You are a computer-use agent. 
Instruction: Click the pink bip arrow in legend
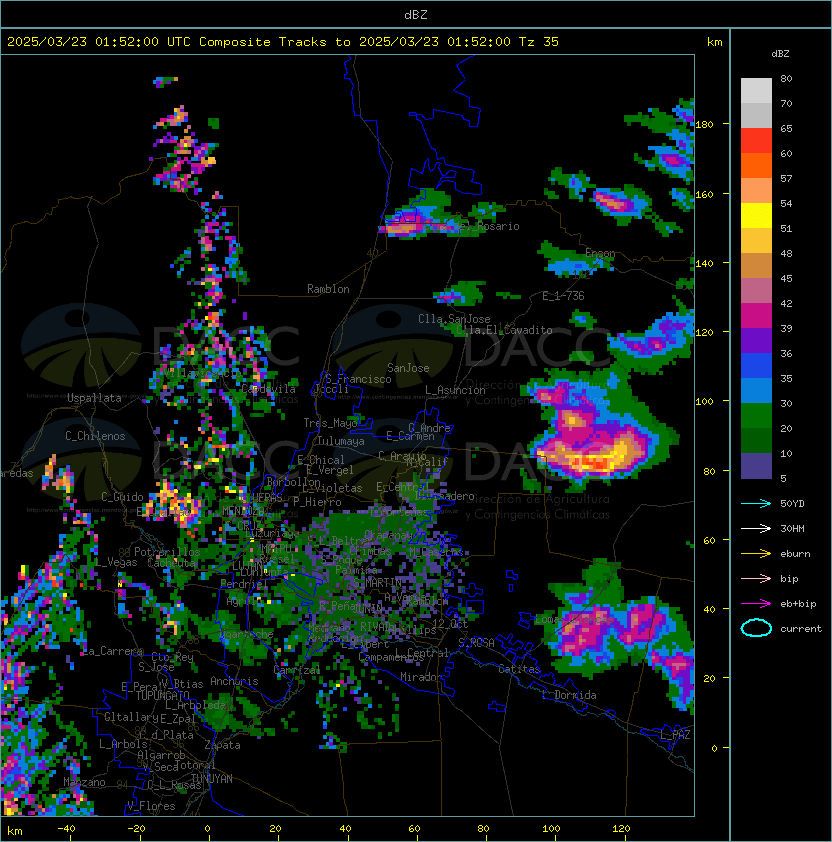tap(756, 578)
